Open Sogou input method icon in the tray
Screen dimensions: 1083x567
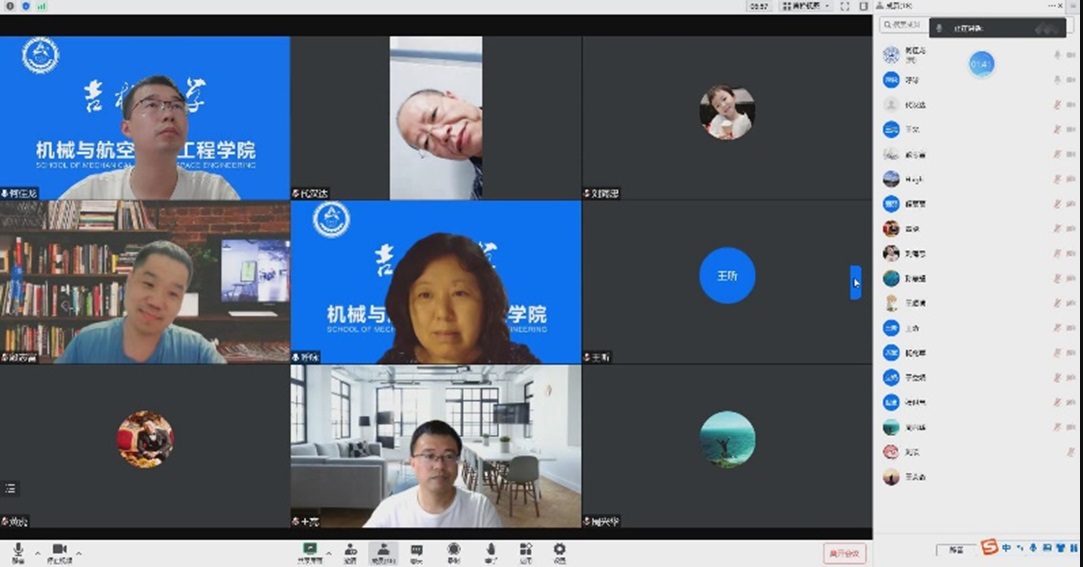989,547
